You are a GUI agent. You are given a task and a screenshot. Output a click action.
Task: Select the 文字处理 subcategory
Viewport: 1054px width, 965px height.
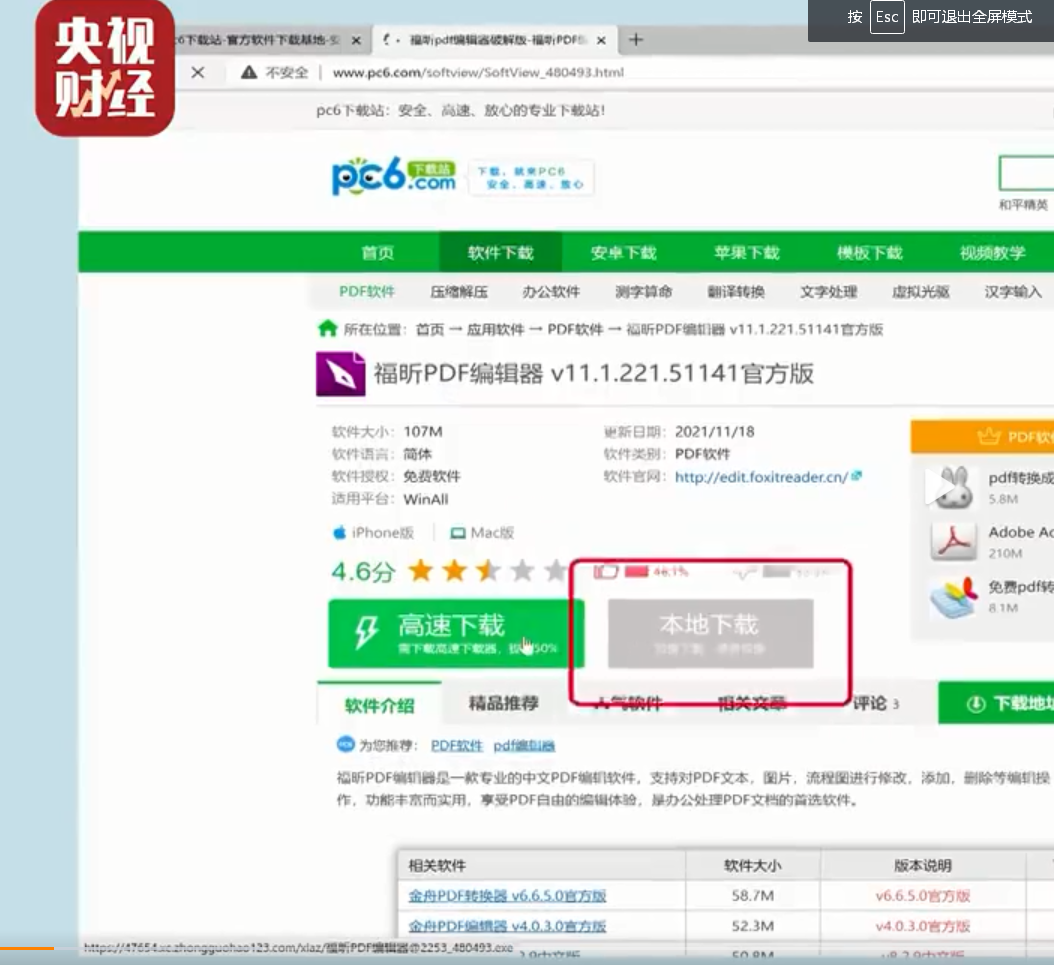click(x=829, y=292)
